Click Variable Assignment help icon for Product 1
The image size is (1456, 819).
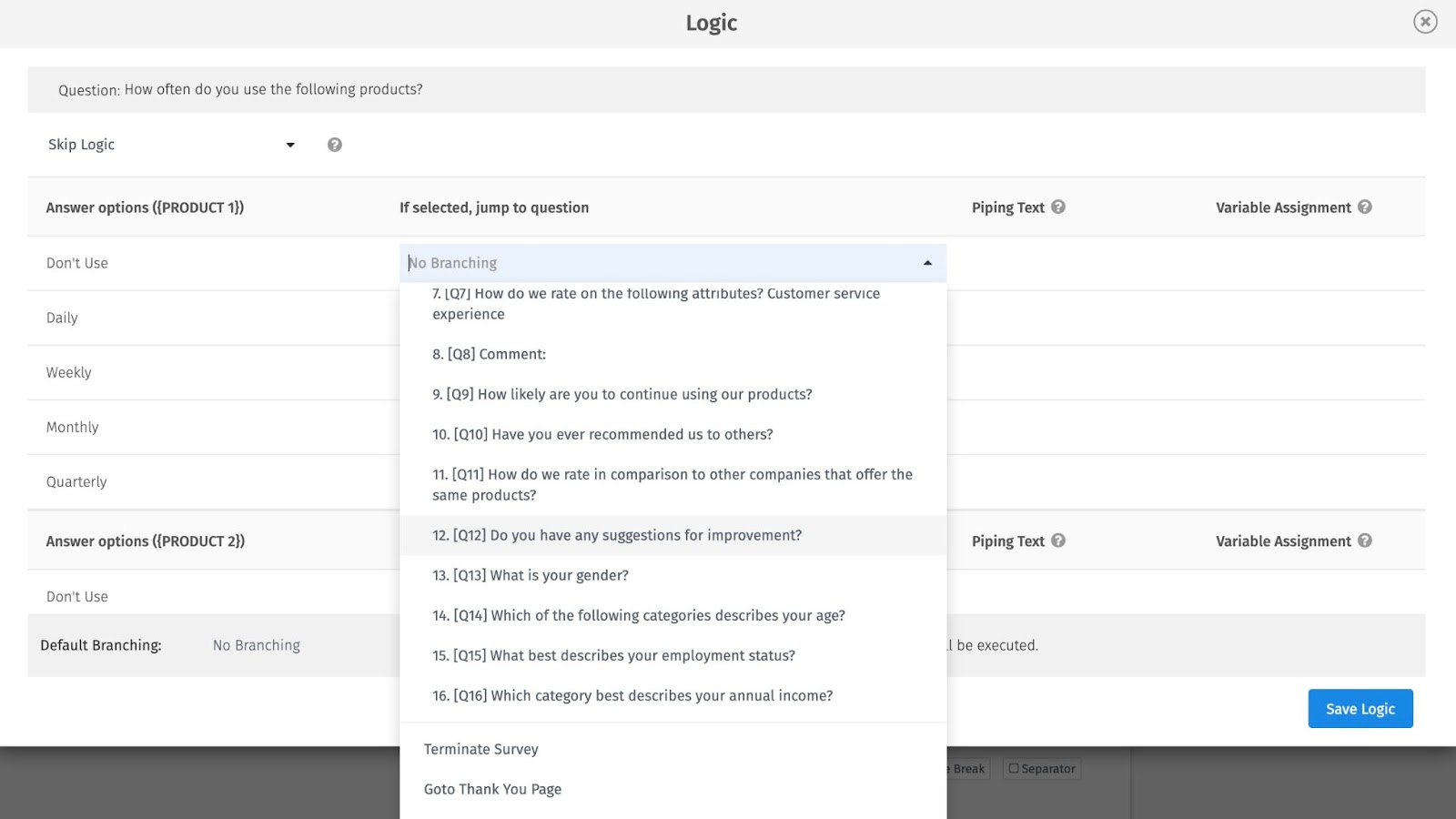tap(1365, 207)
